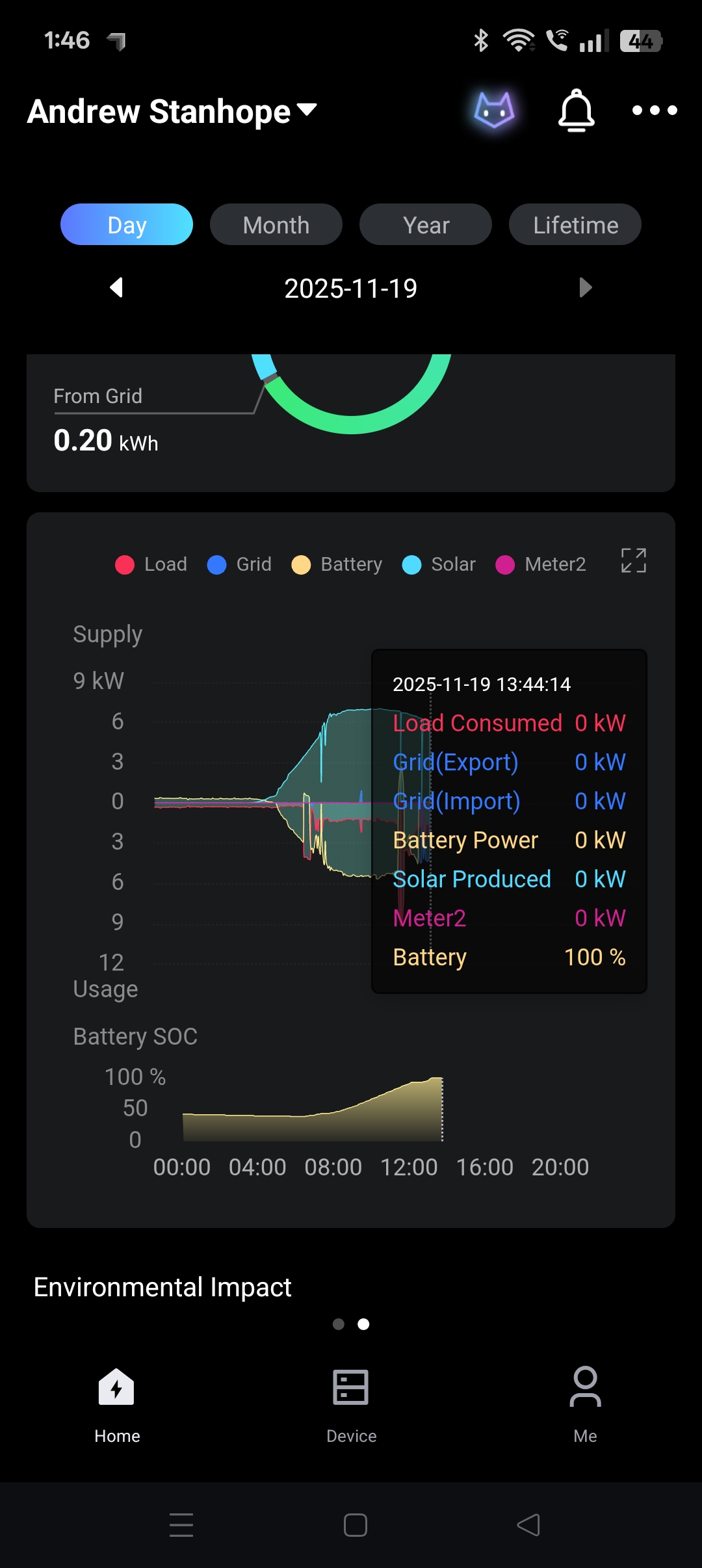The image size is (702, 1568).
Task: Toggle the Battery yellow legend swatch
Action: 301,565
